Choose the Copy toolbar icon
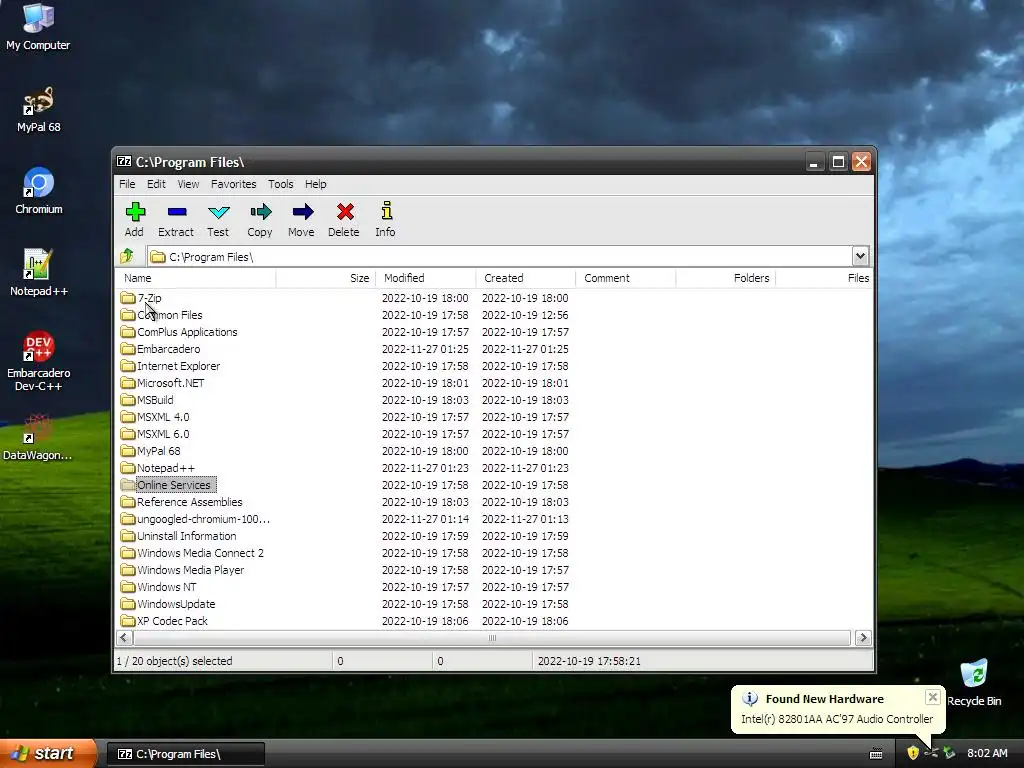Image resolution: width=1024 pixels, height=768 pixels. 260,212
